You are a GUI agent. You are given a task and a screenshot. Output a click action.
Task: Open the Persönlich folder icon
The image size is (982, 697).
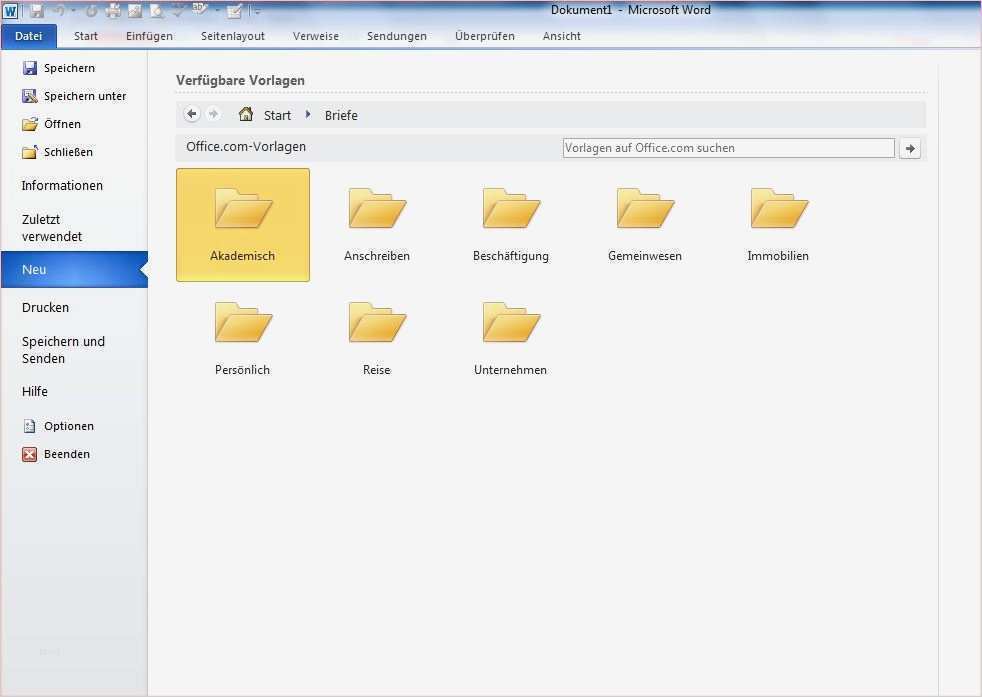click(x=243, y=323)
